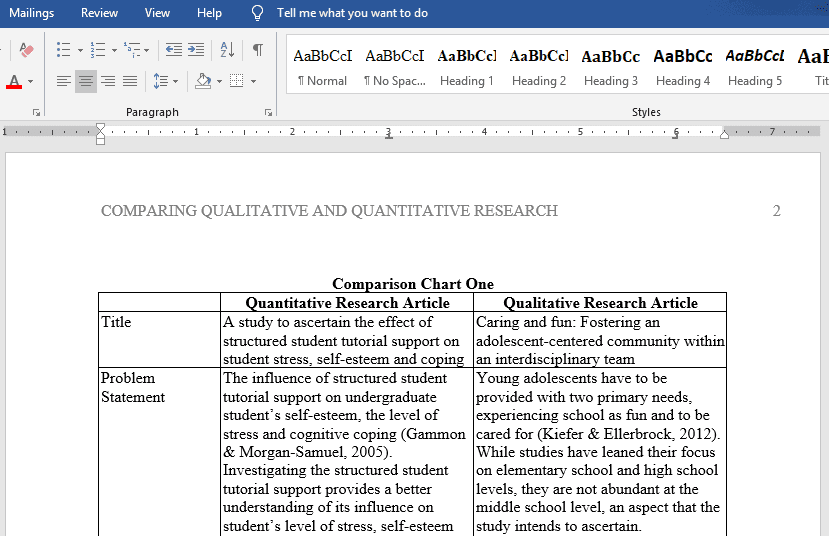
Task: Click the tab stop at 6 inches on ruler
Action: [676, 135]
